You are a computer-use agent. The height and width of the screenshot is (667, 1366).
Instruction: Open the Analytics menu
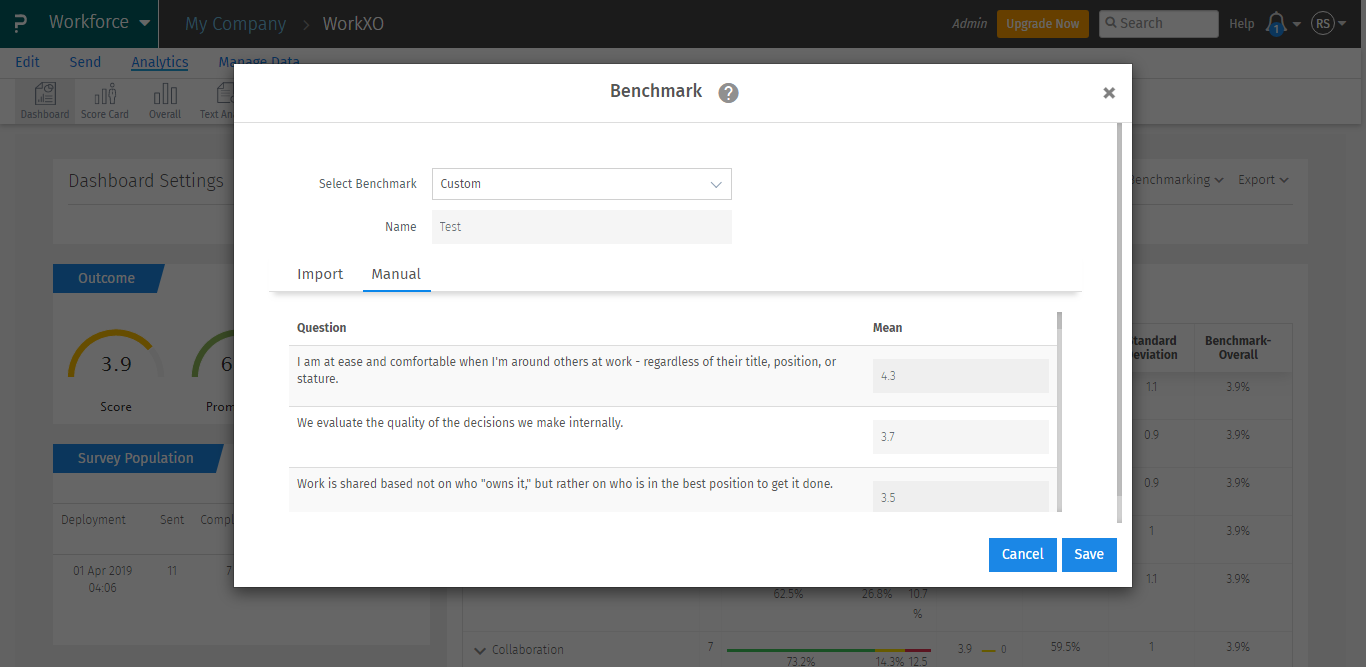click(x=160, y=62)
